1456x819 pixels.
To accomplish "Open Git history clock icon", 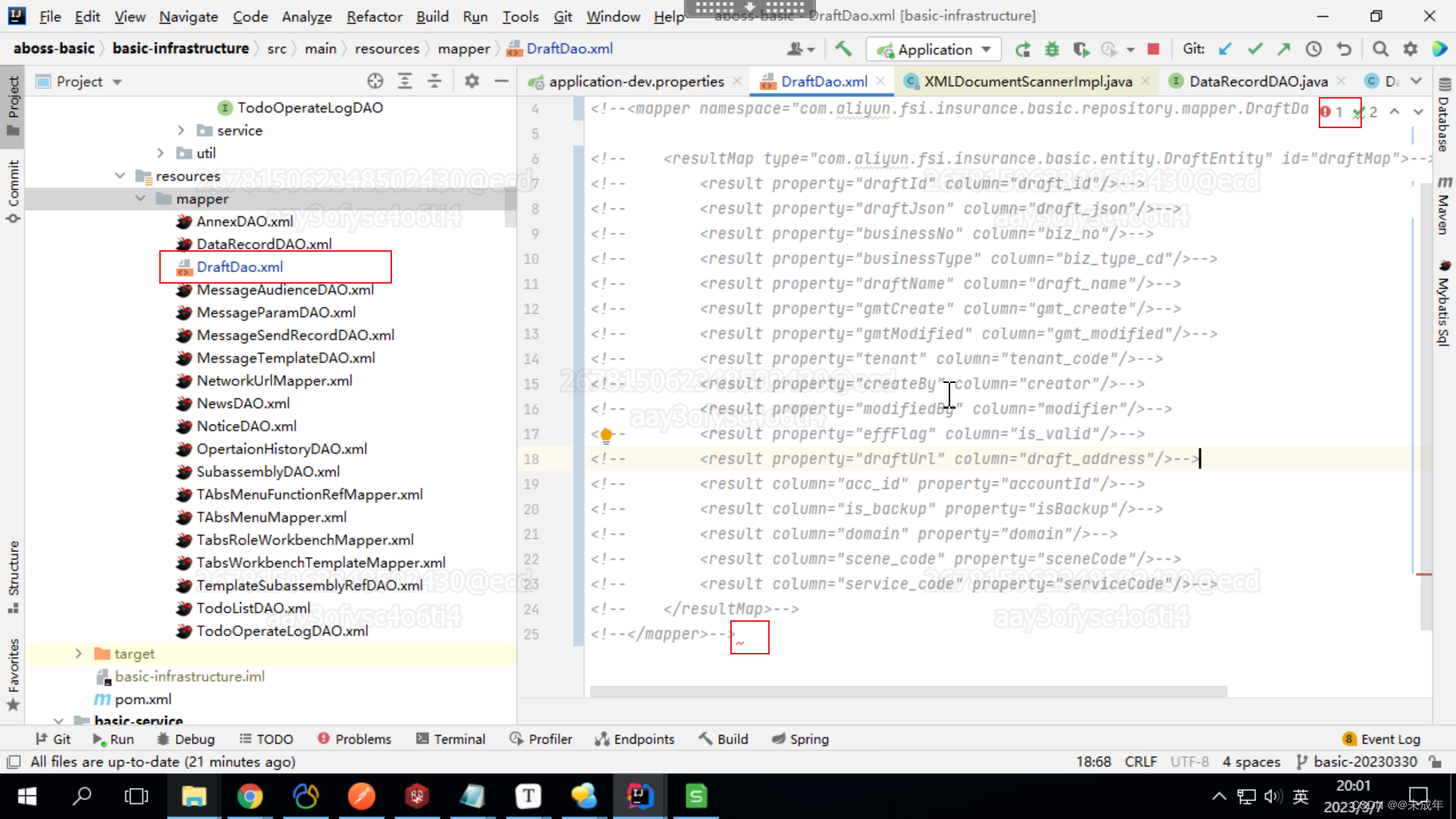I will (1313, 49).
